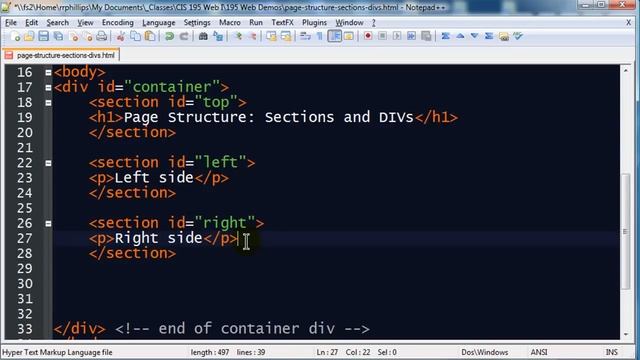Toggle the Indent Guide icon
Screen dimensions: 640x360
[335, 37]
